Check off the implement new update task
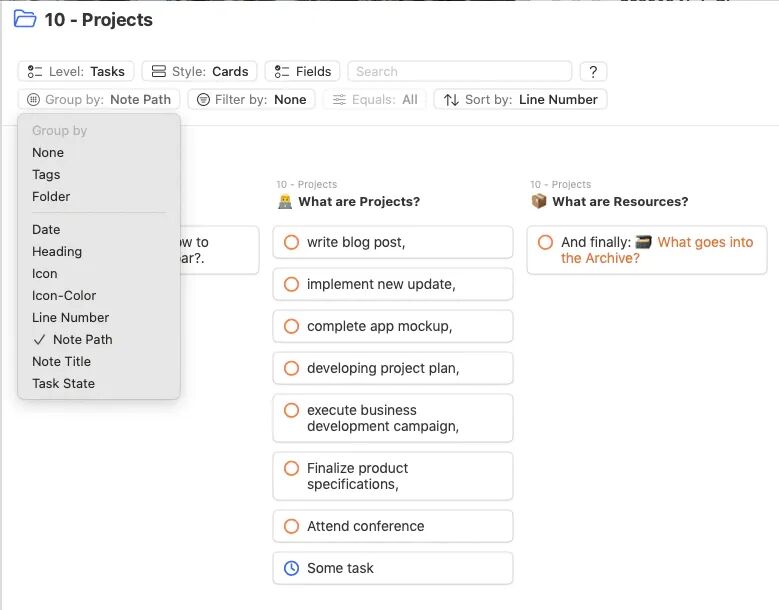Viewport: 779px width, 610px height. 291,284
